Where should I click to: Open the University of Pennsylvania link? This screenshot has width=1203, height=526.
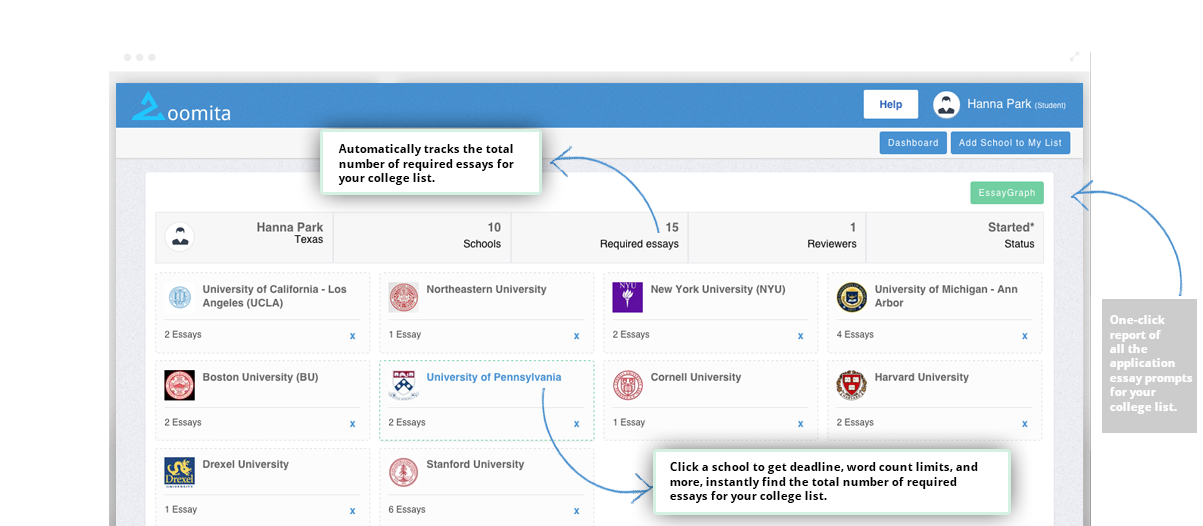494,378
